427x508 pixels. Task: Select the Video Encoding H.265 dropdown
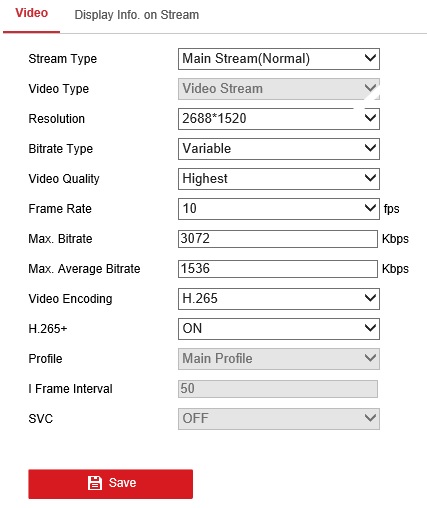pyautogui.click(x=279, y=299)
